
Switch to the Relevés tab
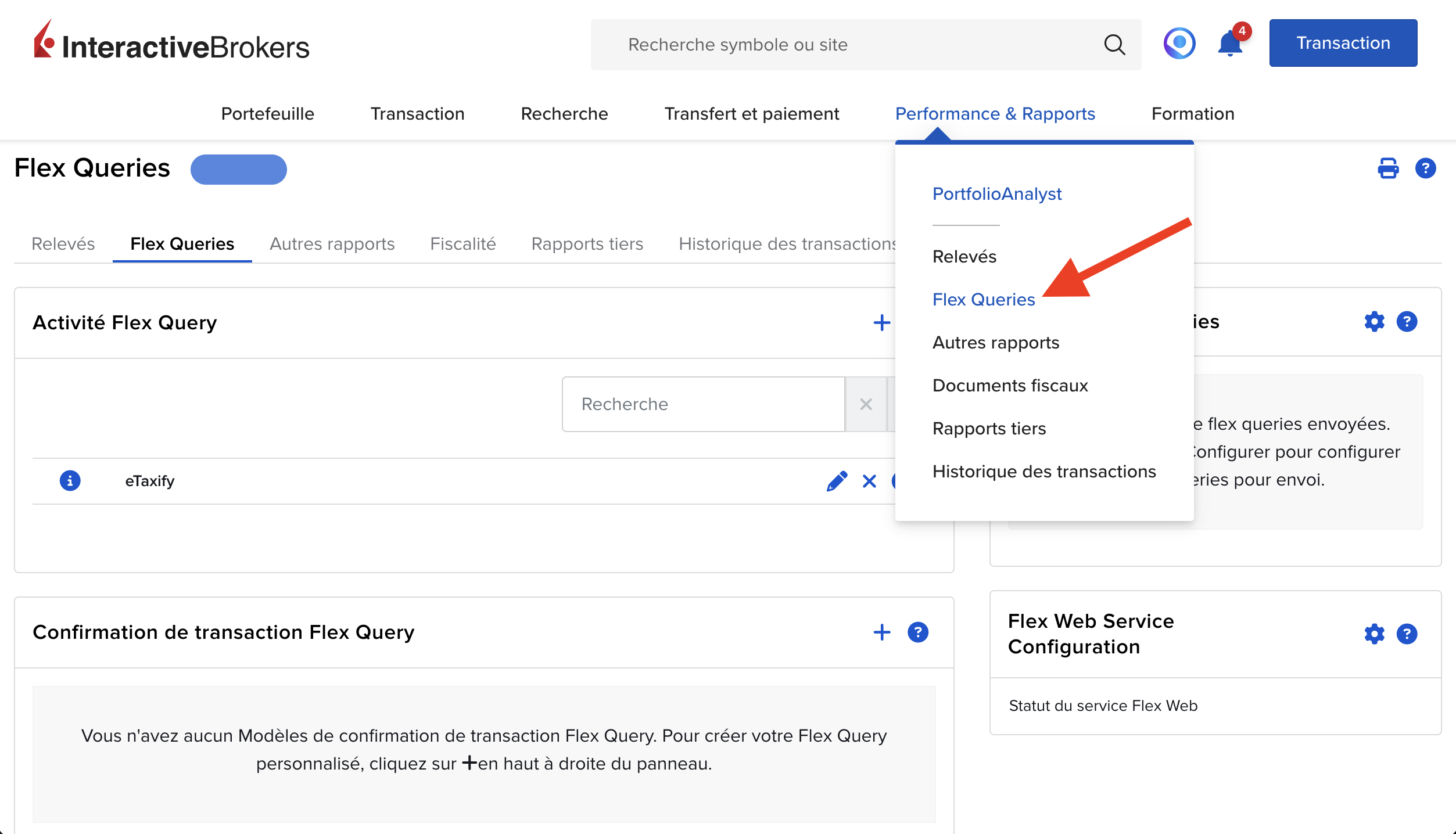[63, 244]
